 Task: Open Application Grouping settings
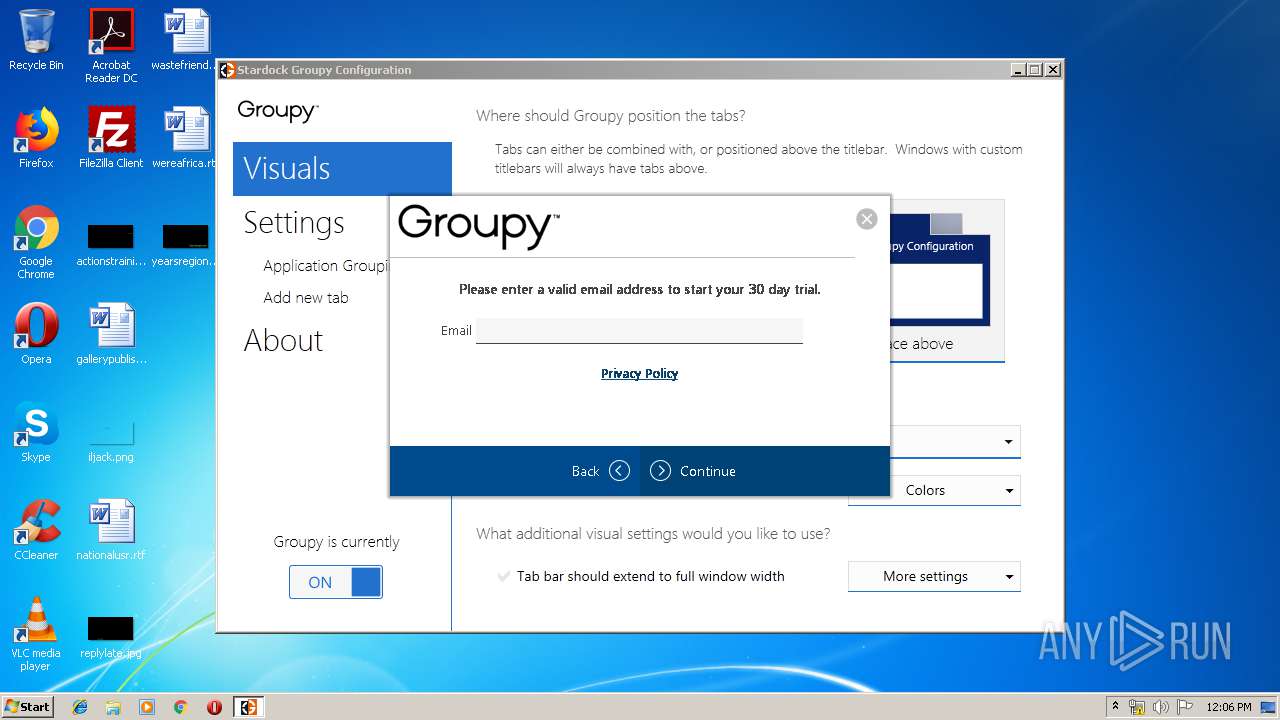pos(326,266)
